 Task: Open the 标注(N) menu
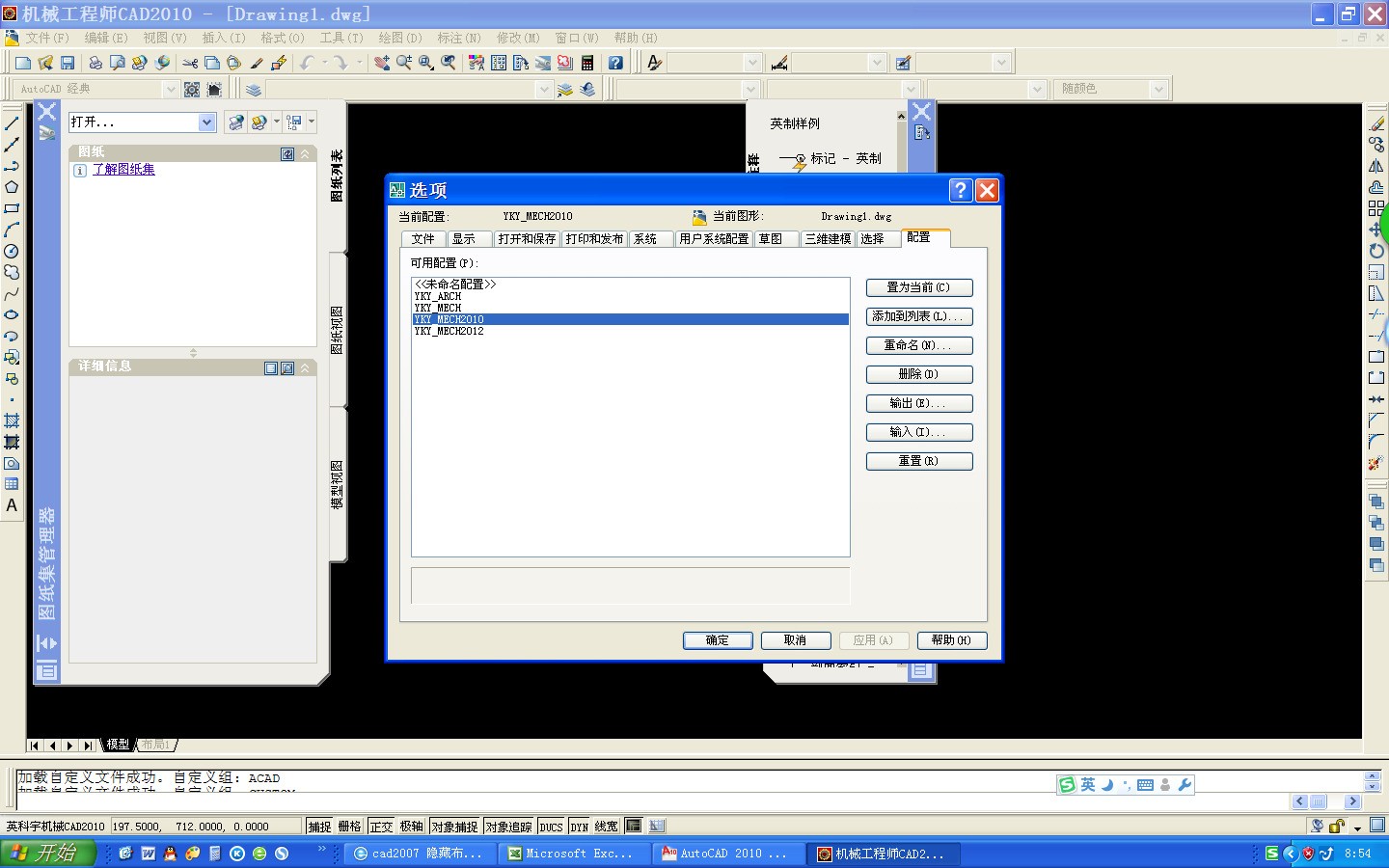(x=459, y=38)
